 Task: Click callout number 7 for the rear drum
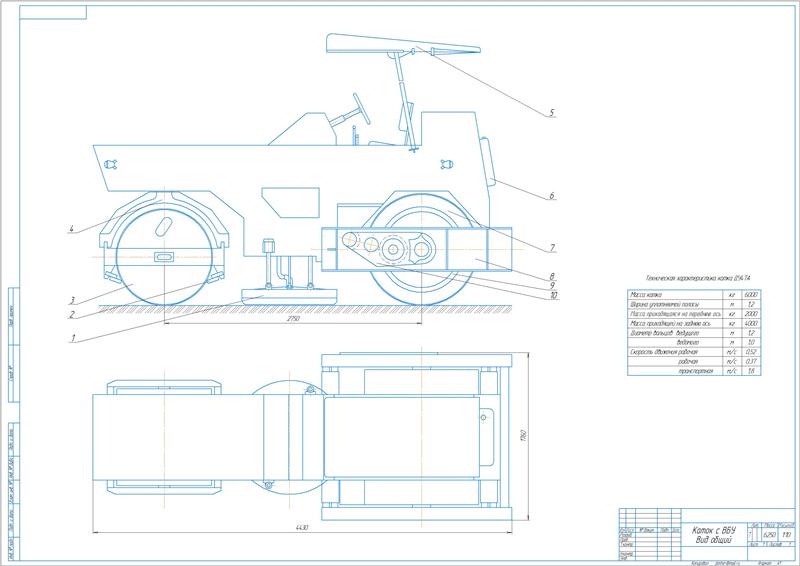[552, 248]
